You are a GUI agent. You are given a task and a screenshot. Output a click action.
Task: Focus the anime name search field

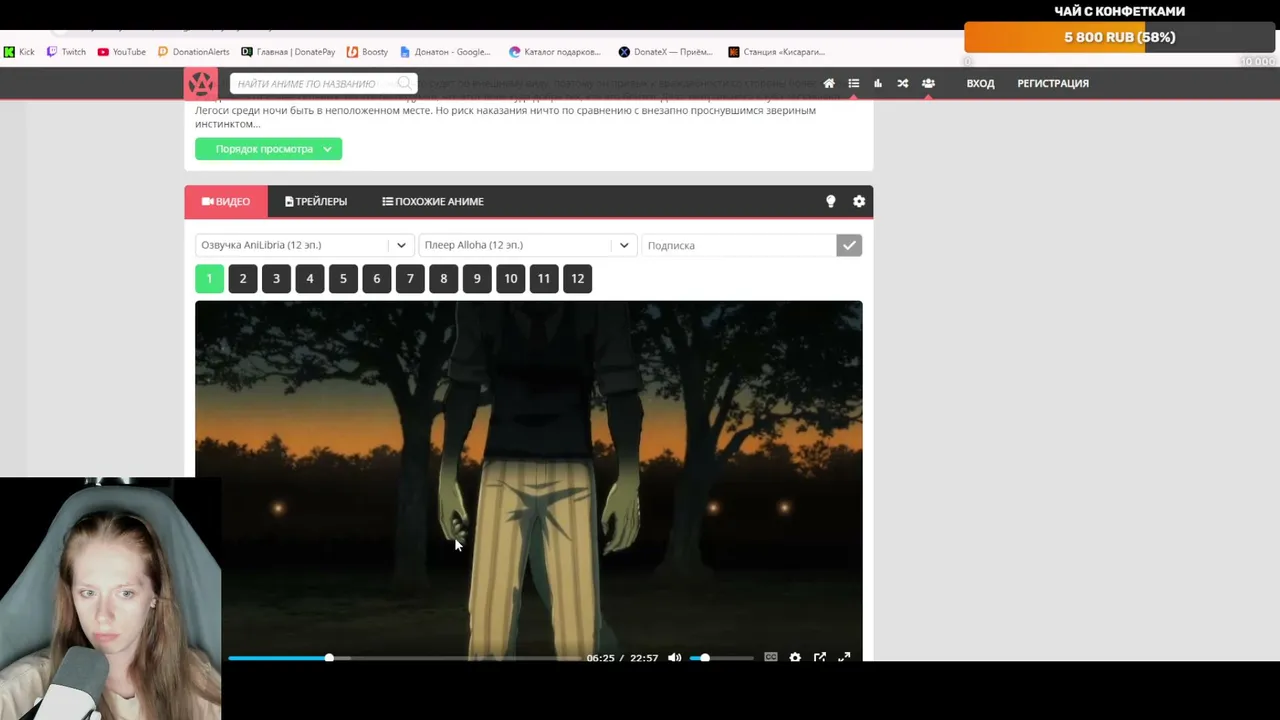(315, 83)
